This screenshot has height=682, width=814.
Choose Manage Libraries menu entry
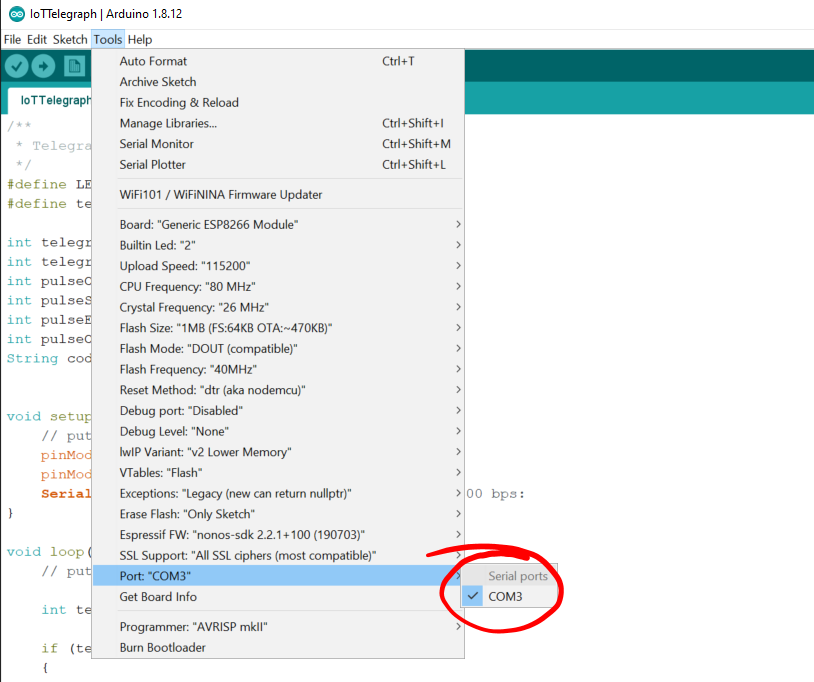tap(168, 123)
